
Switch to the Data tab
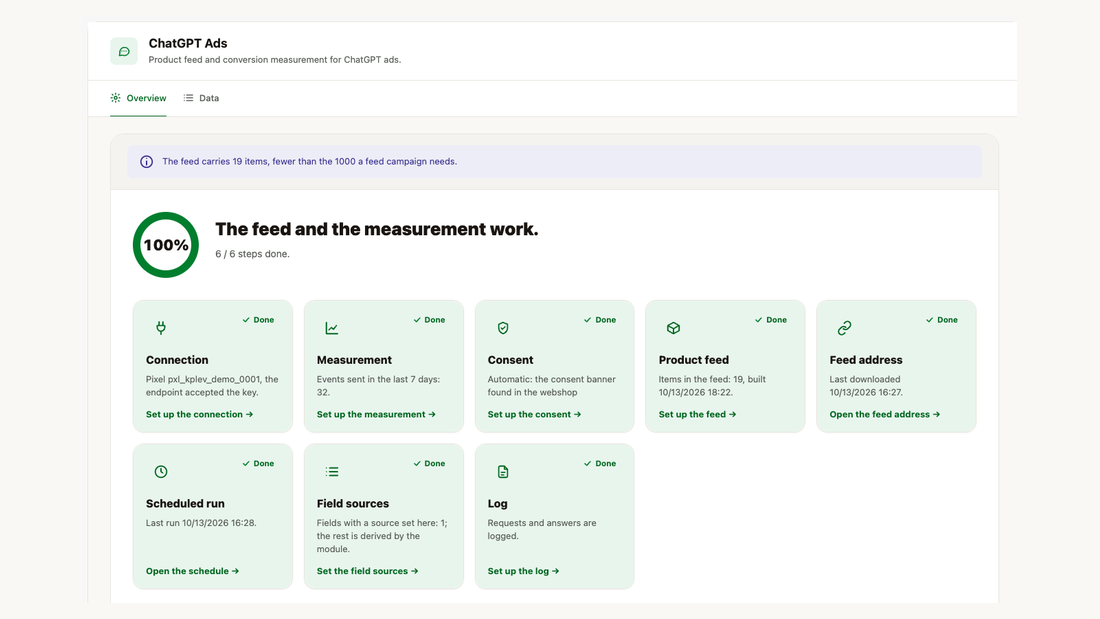(201, 98)
